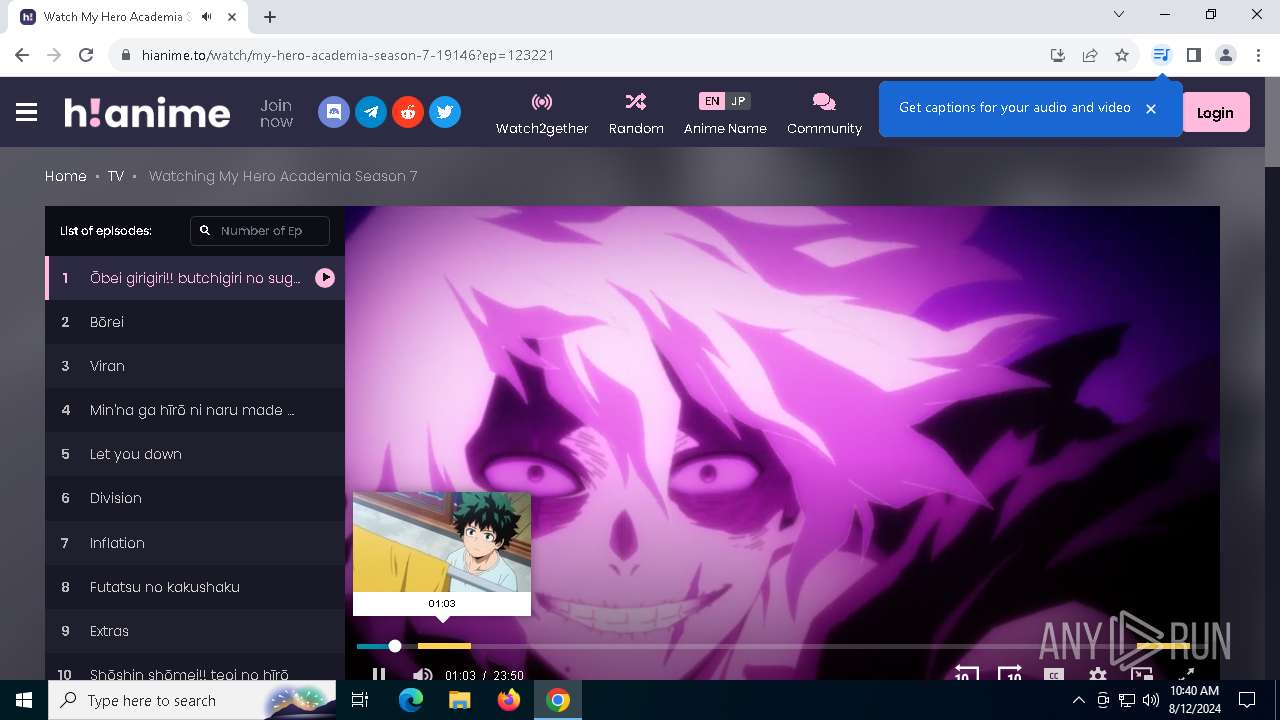Open the Windows Start menu
The height and width of the screenshot is (720, 1280).
(24, 700)
